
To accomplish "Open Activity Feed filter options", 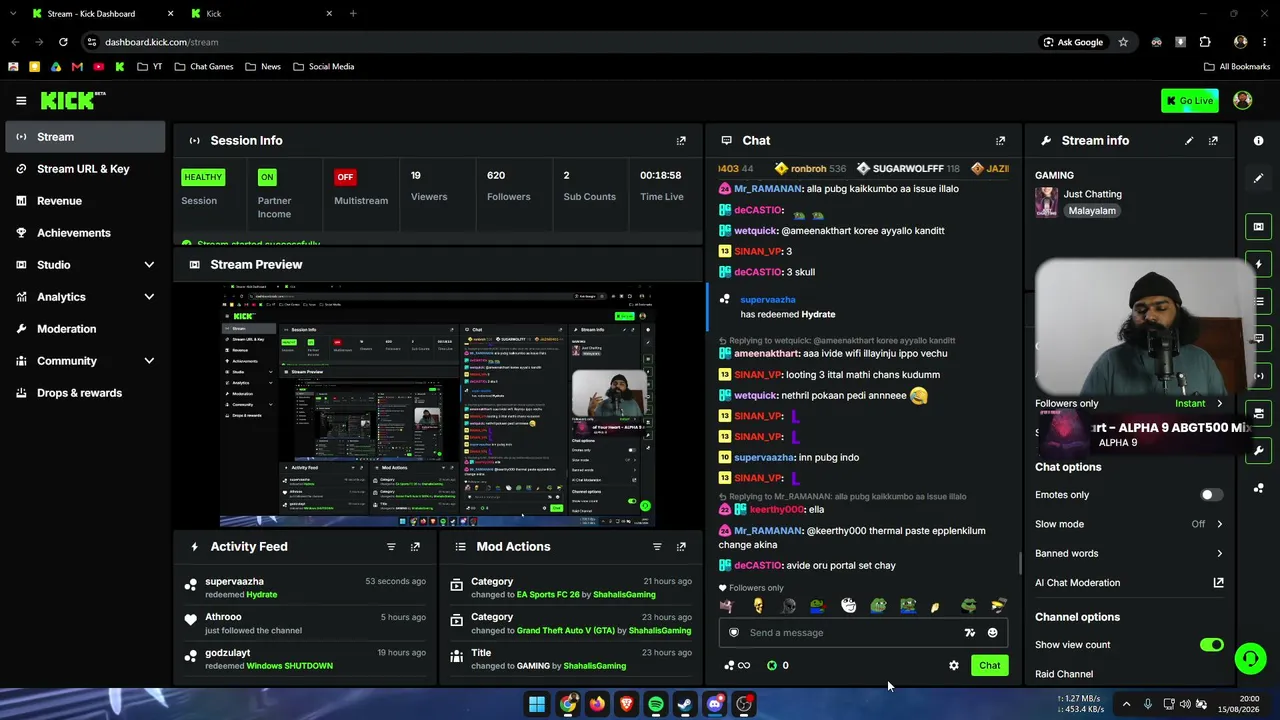I will 391,547.
